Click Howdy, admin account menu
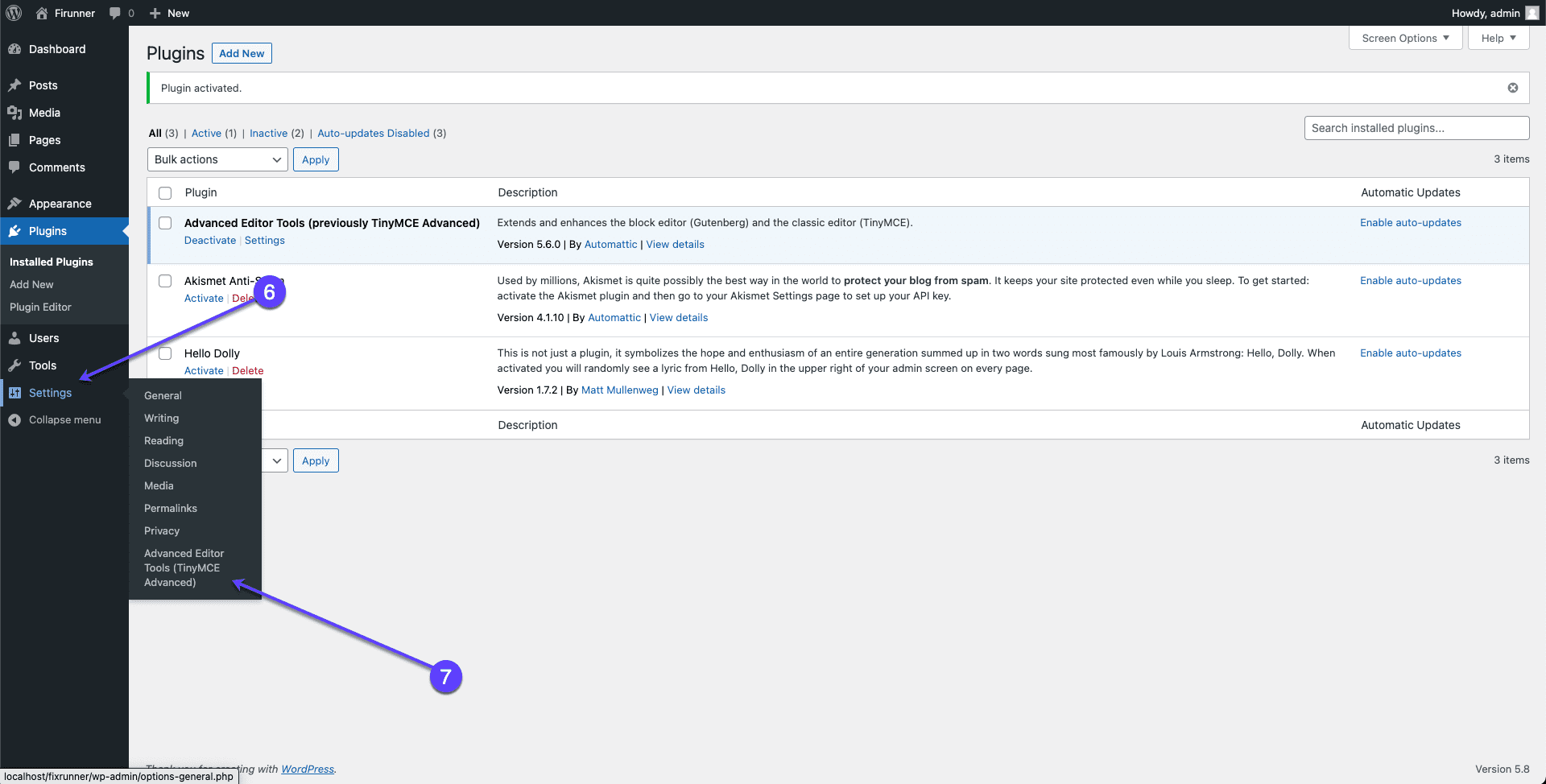This screenshot has height=784, width=1546. coord(1494,13)
